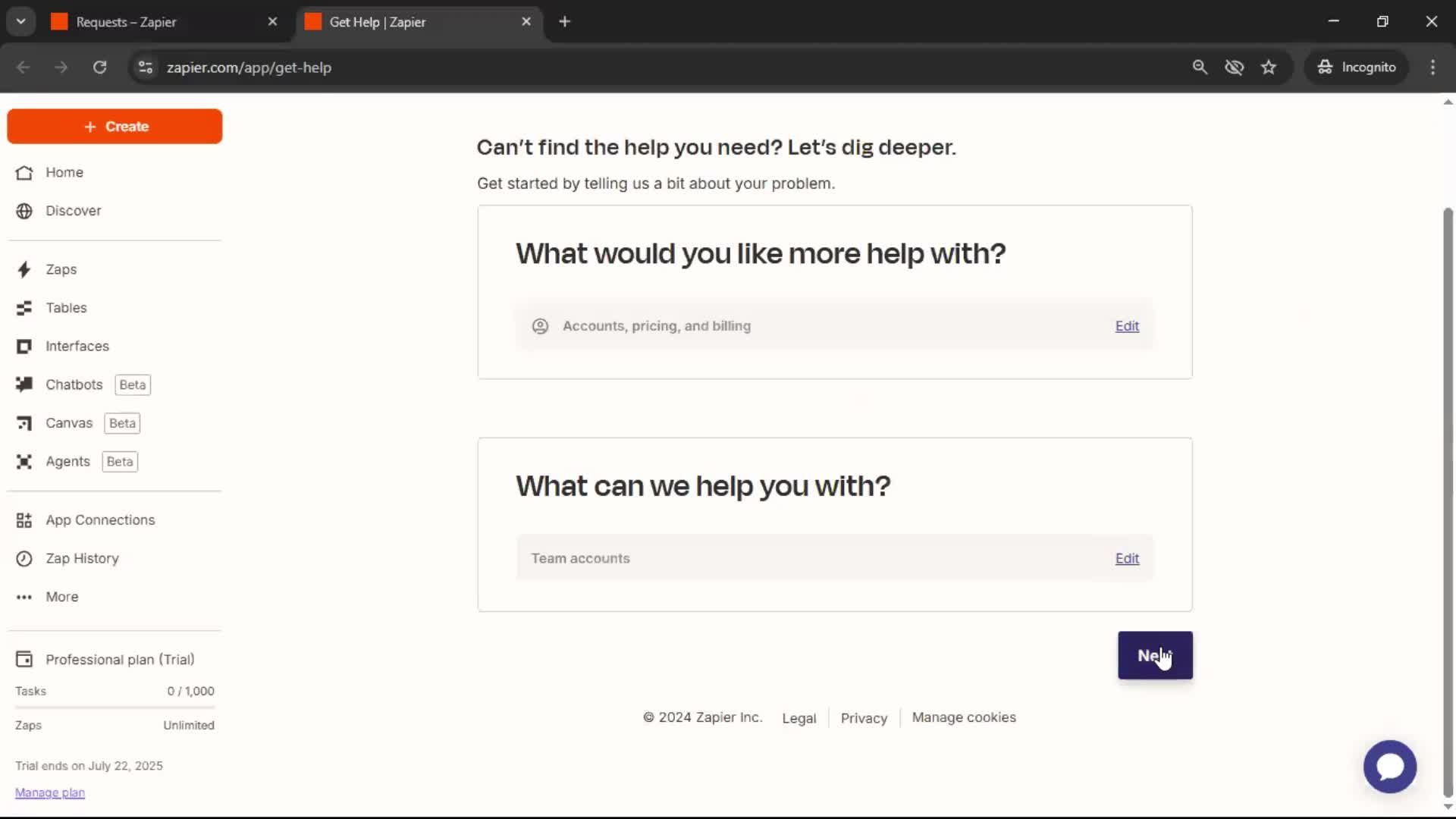Click the Zap History clock icon
Viewport: 1456px width, 819px height.
tap(24, 559)
